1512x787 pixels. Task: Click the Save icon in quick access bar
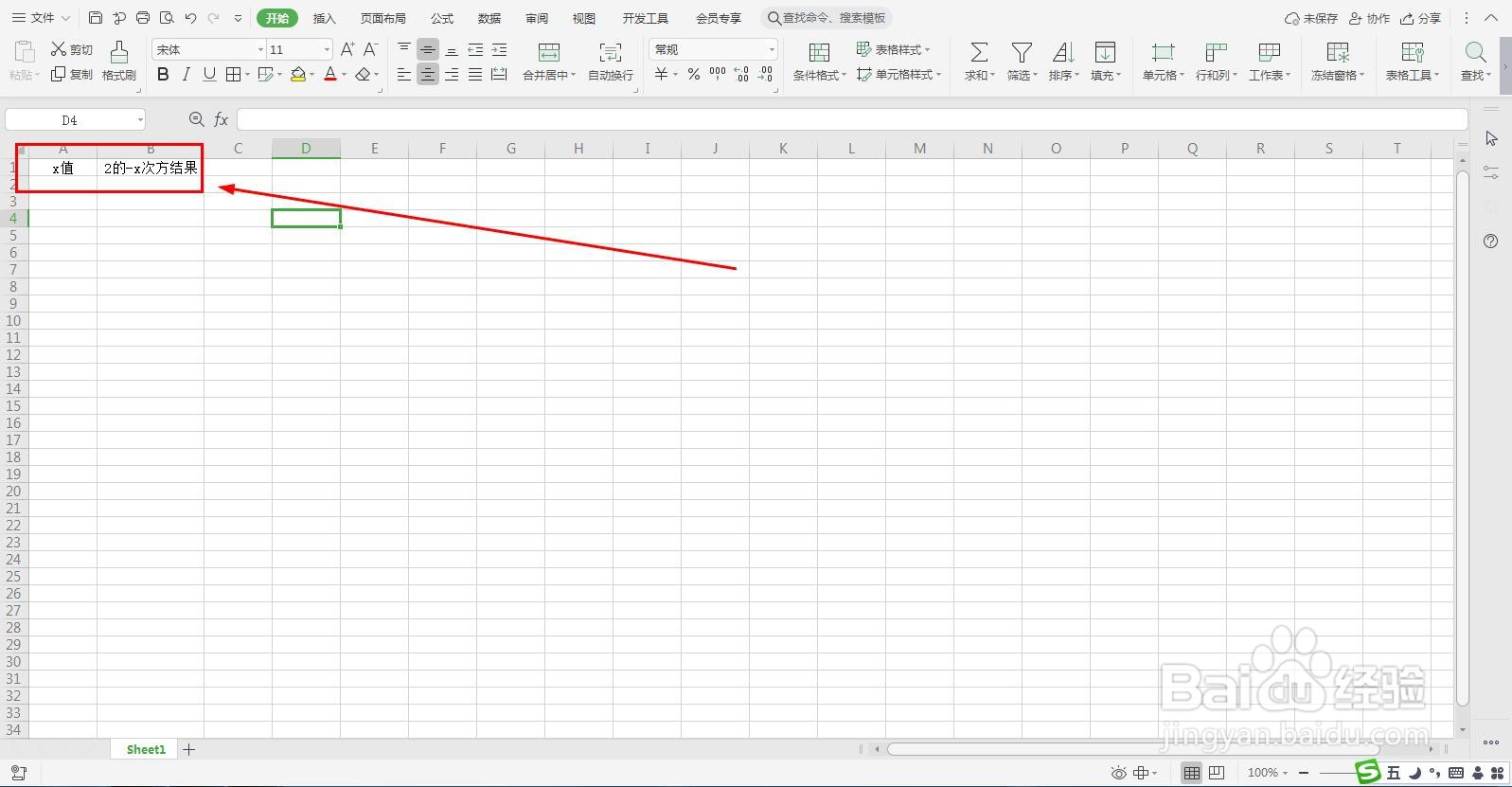95,18
